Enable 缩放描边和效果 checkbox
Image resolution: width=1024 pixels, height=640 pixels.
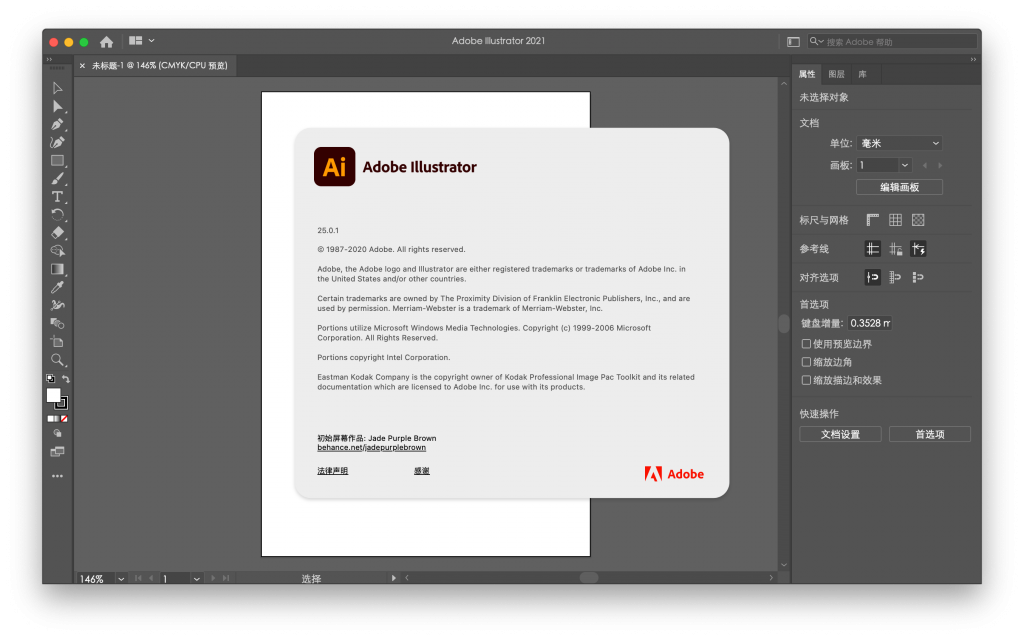(807, 380)
